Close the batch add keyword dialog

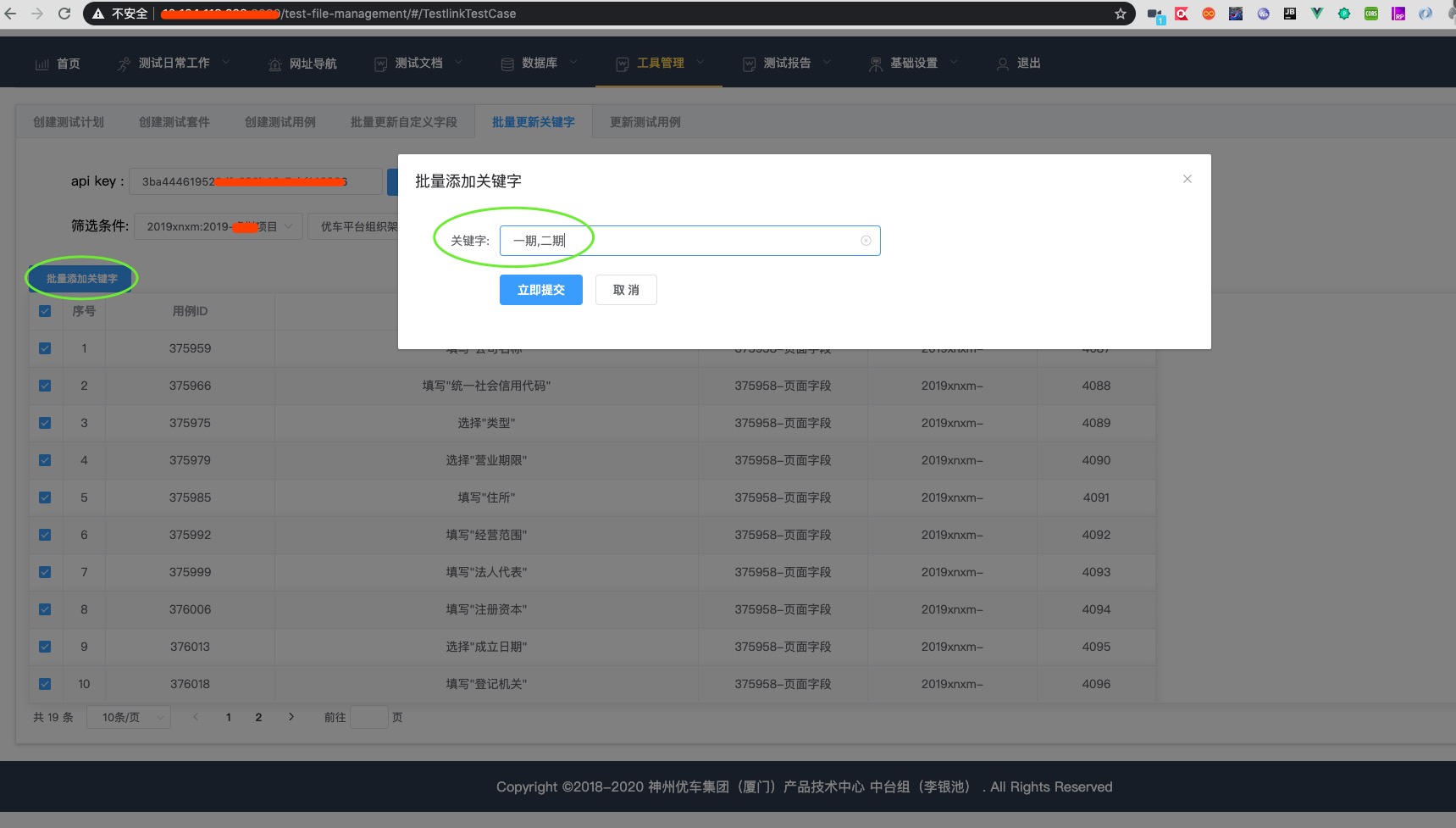pyautogui.click(x=1187, y=179)
